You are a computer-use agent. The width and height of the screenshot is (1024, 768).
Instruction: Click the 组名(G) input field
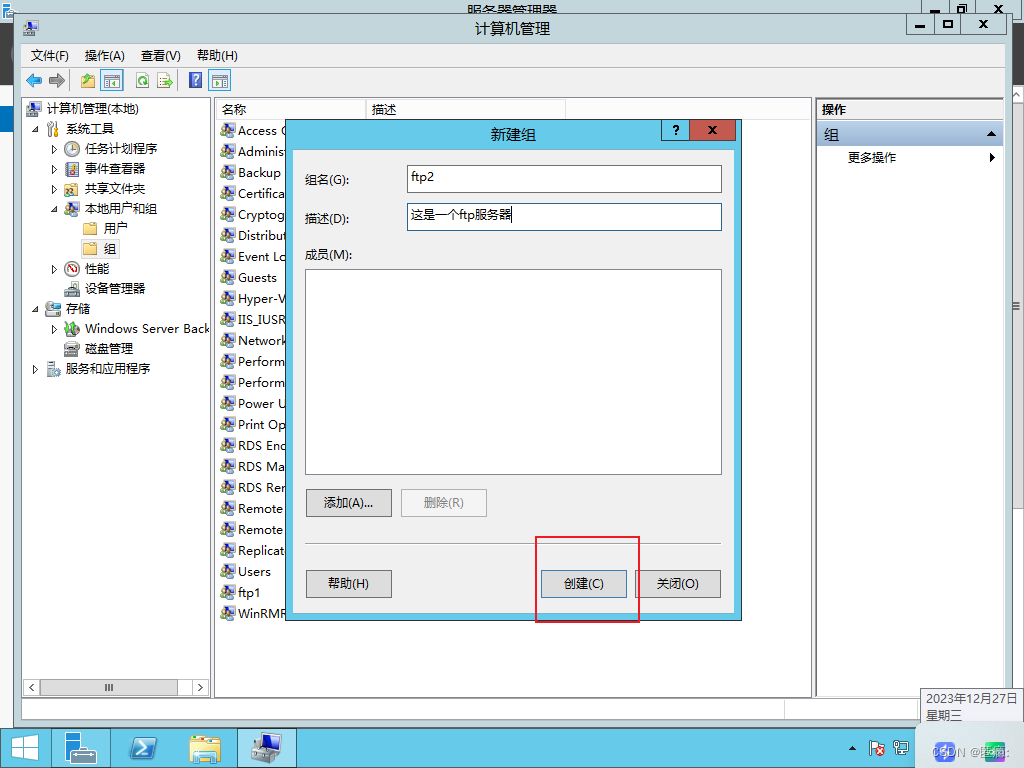coord(564,178)
